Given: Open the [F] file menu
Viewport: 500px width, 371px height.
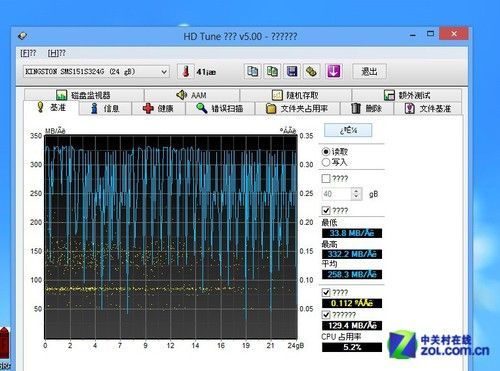Looking at the screenshot, I should tap(28, 53).
